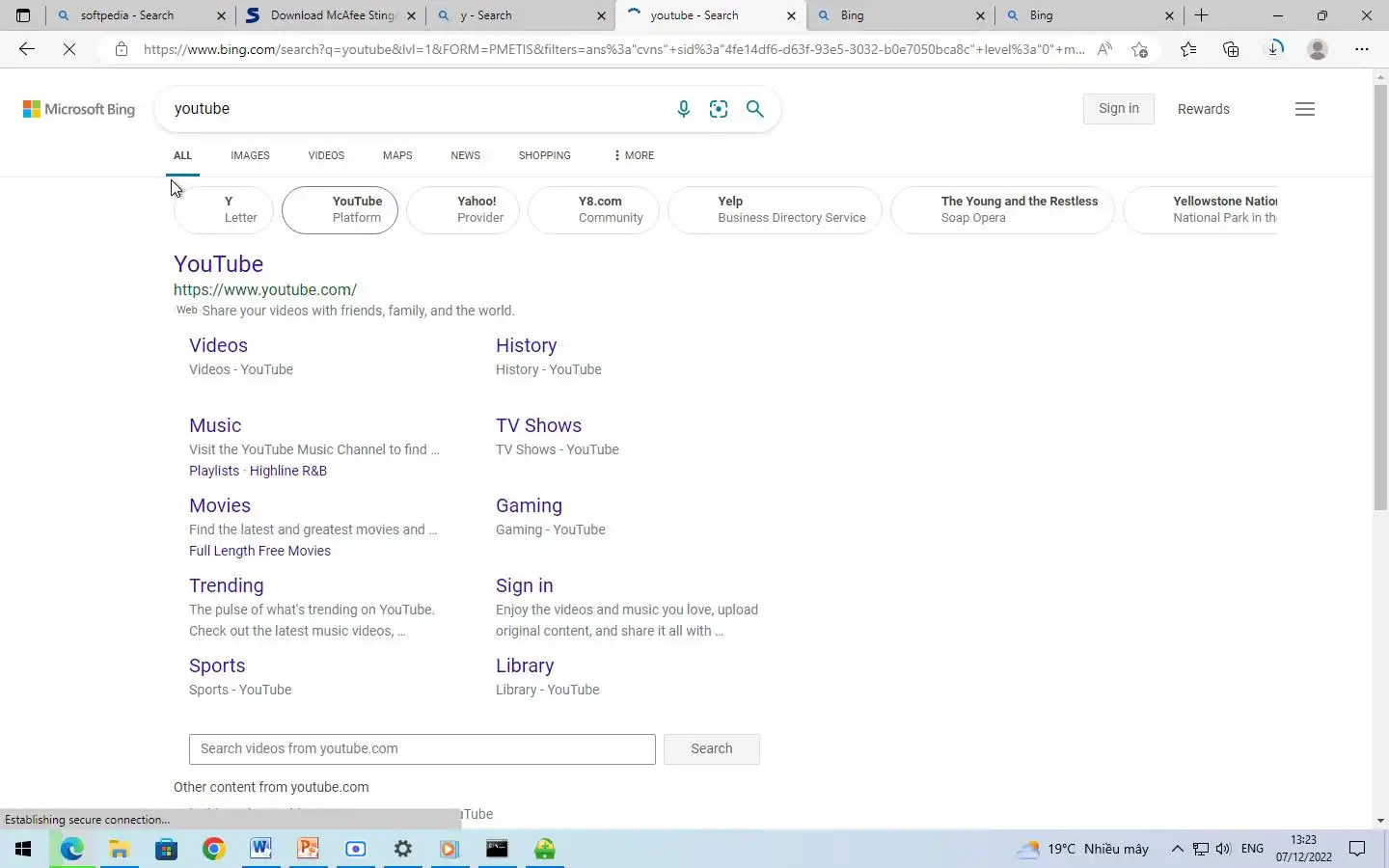Click the site lock icon in address bar

pyautogui.click(x=121, y=49)
